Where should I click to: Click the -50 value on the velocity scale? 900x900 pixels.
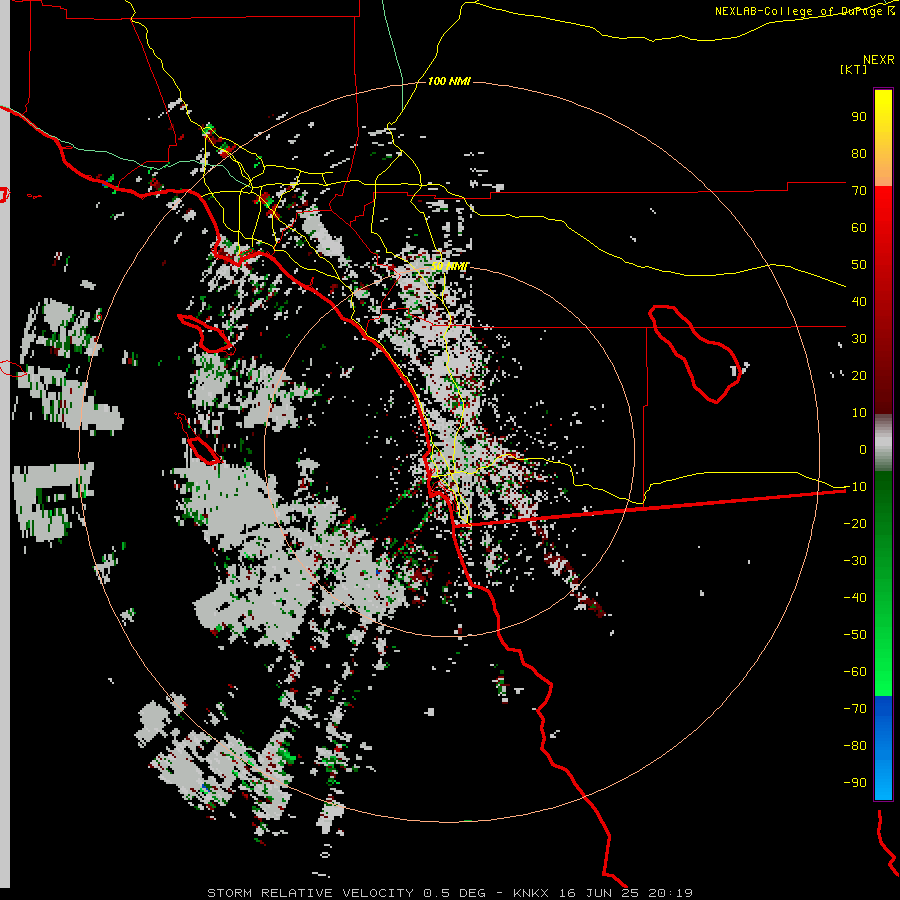[x=855, y=635]
